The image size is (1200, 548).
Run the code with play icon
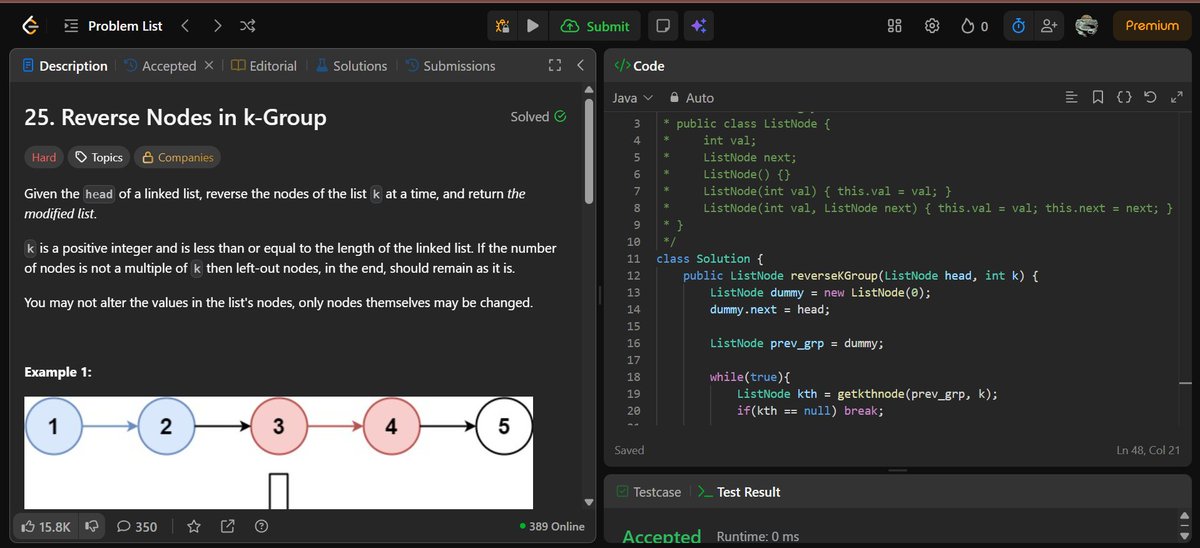point(533,26)
